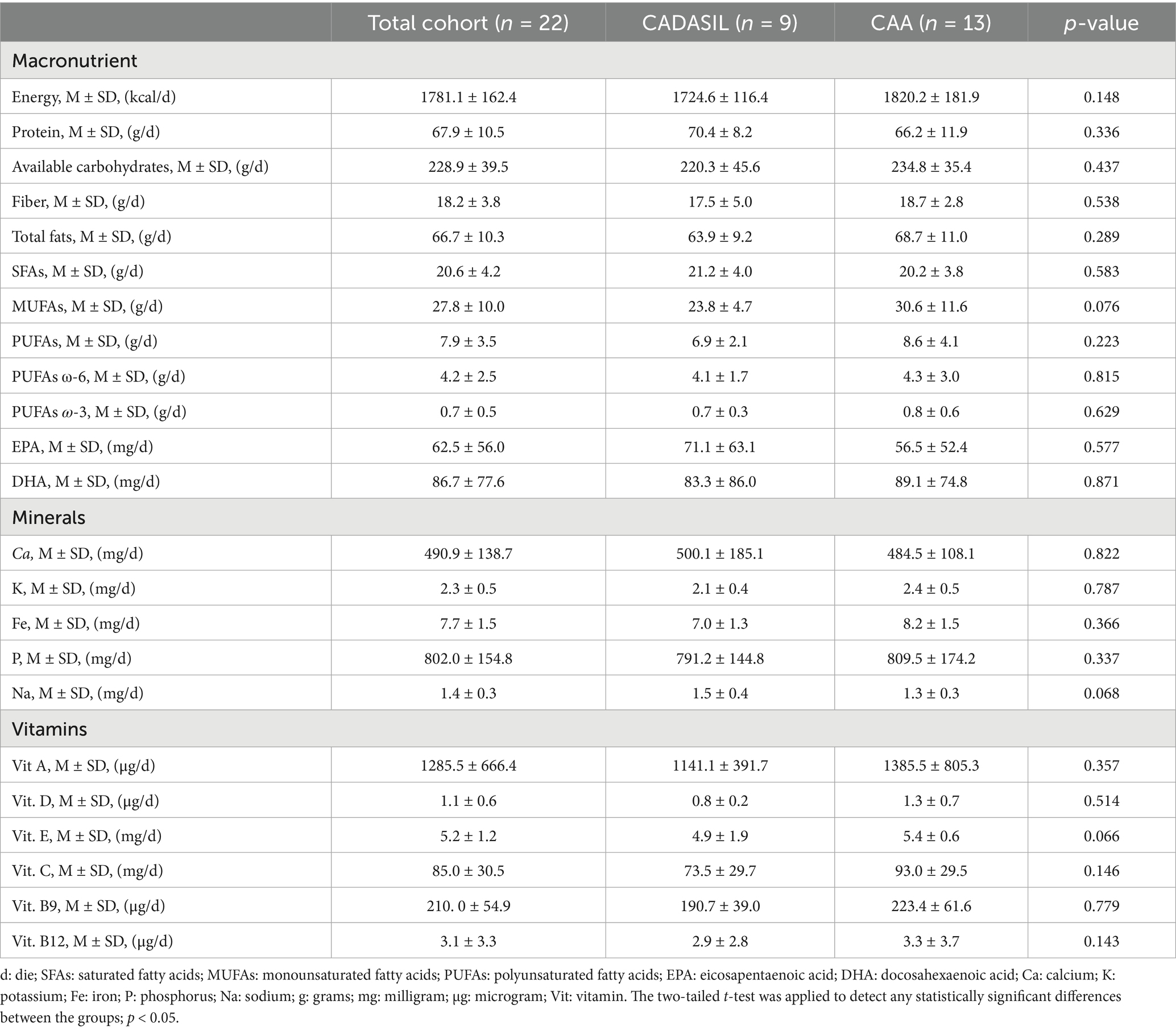Select the p-value column header
1176x1030 pixels.
[1102, 22]
